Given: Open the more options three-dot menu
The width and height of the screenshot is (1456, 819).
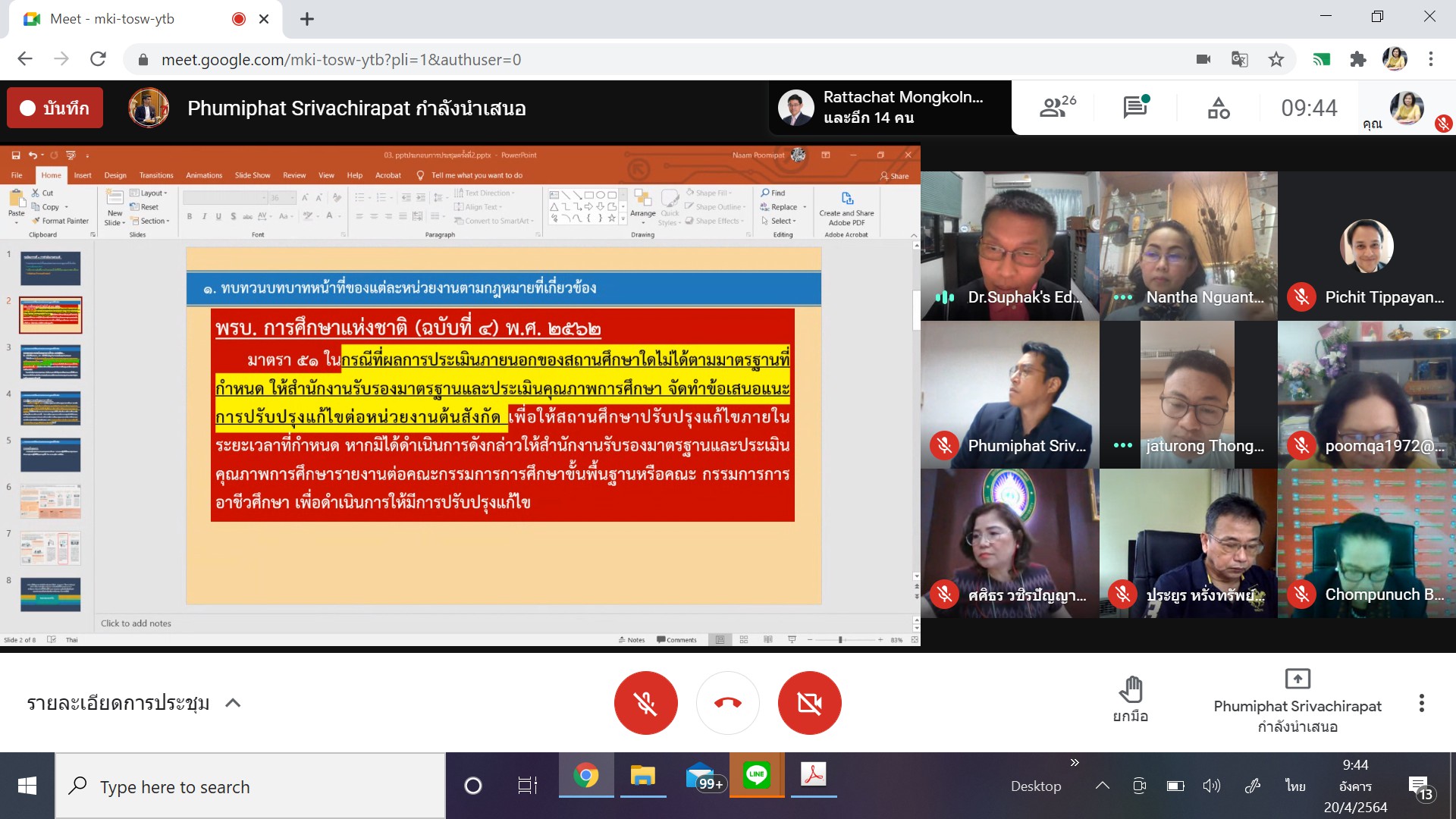Looking at the screenshot, I should [x=1421, y=703].
